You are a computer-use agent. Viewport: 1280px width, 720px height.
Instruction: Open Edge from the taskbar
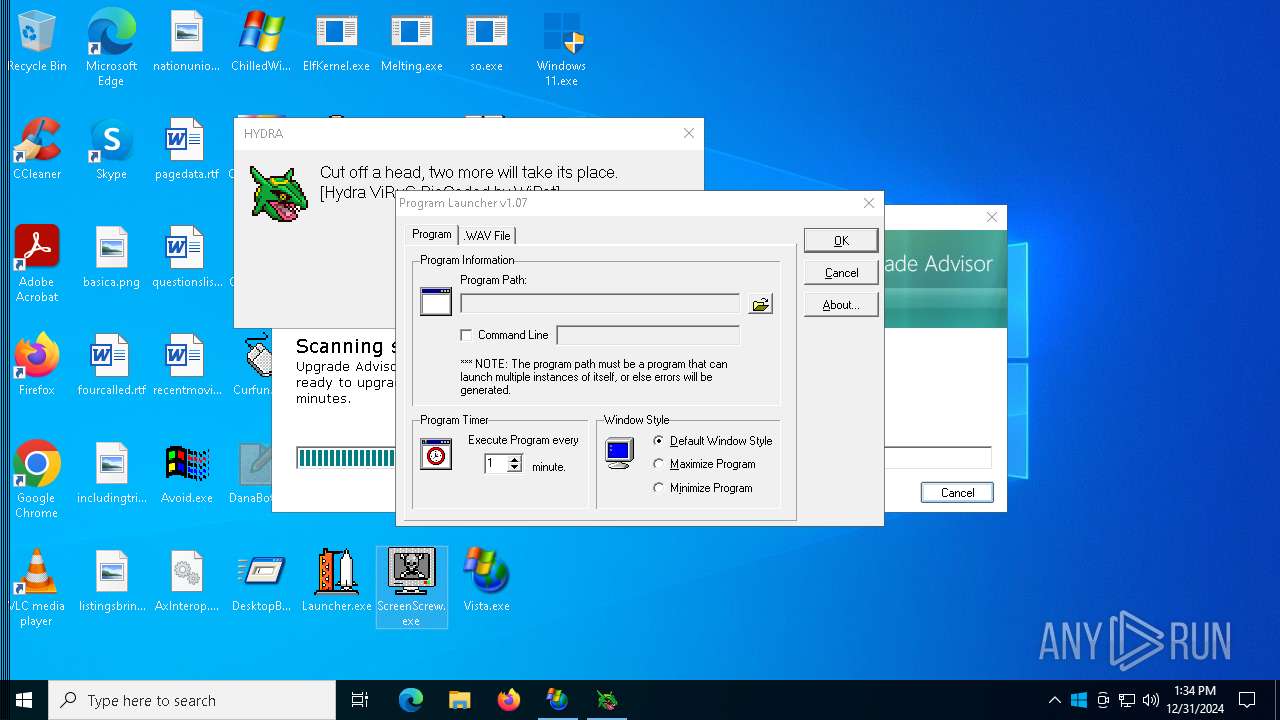coord(411,700)
